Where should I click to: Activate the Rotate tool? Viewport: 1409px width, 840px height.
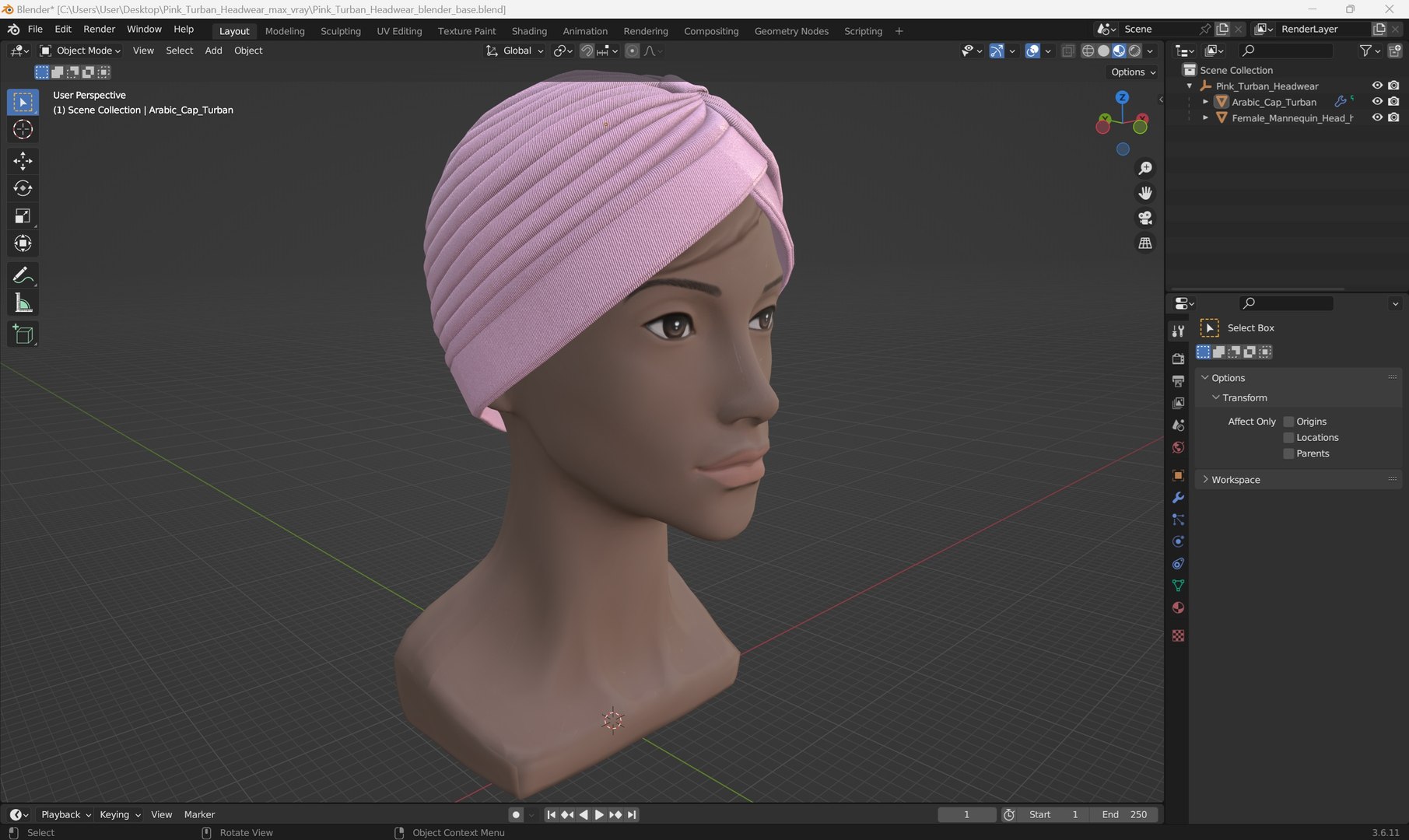23,188
